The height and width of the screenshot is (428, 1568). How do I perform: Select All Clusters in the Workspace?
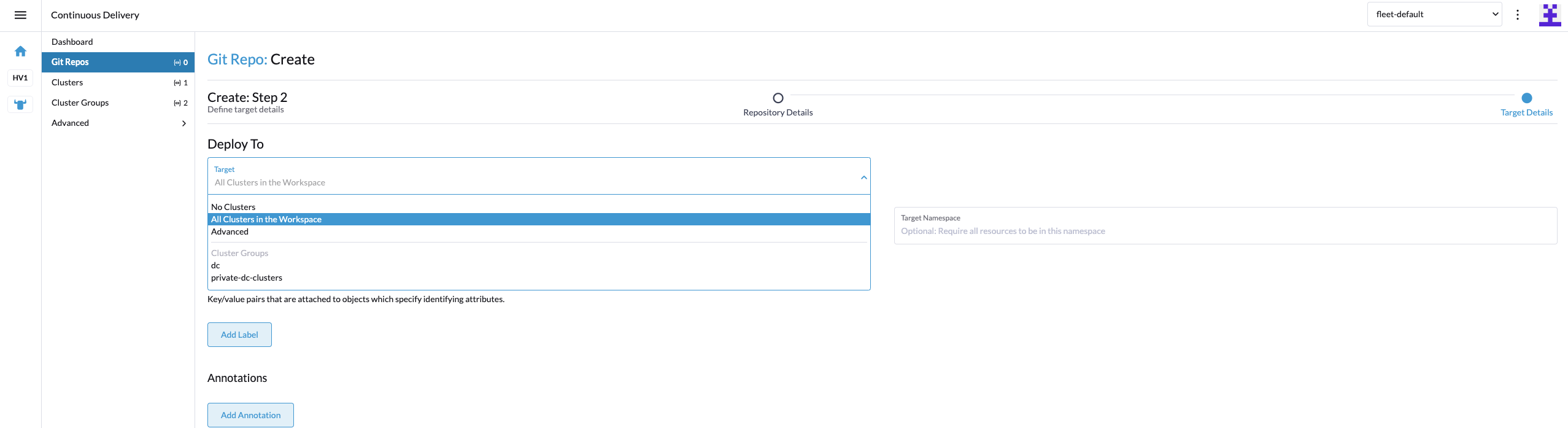(x=266, y=219)
